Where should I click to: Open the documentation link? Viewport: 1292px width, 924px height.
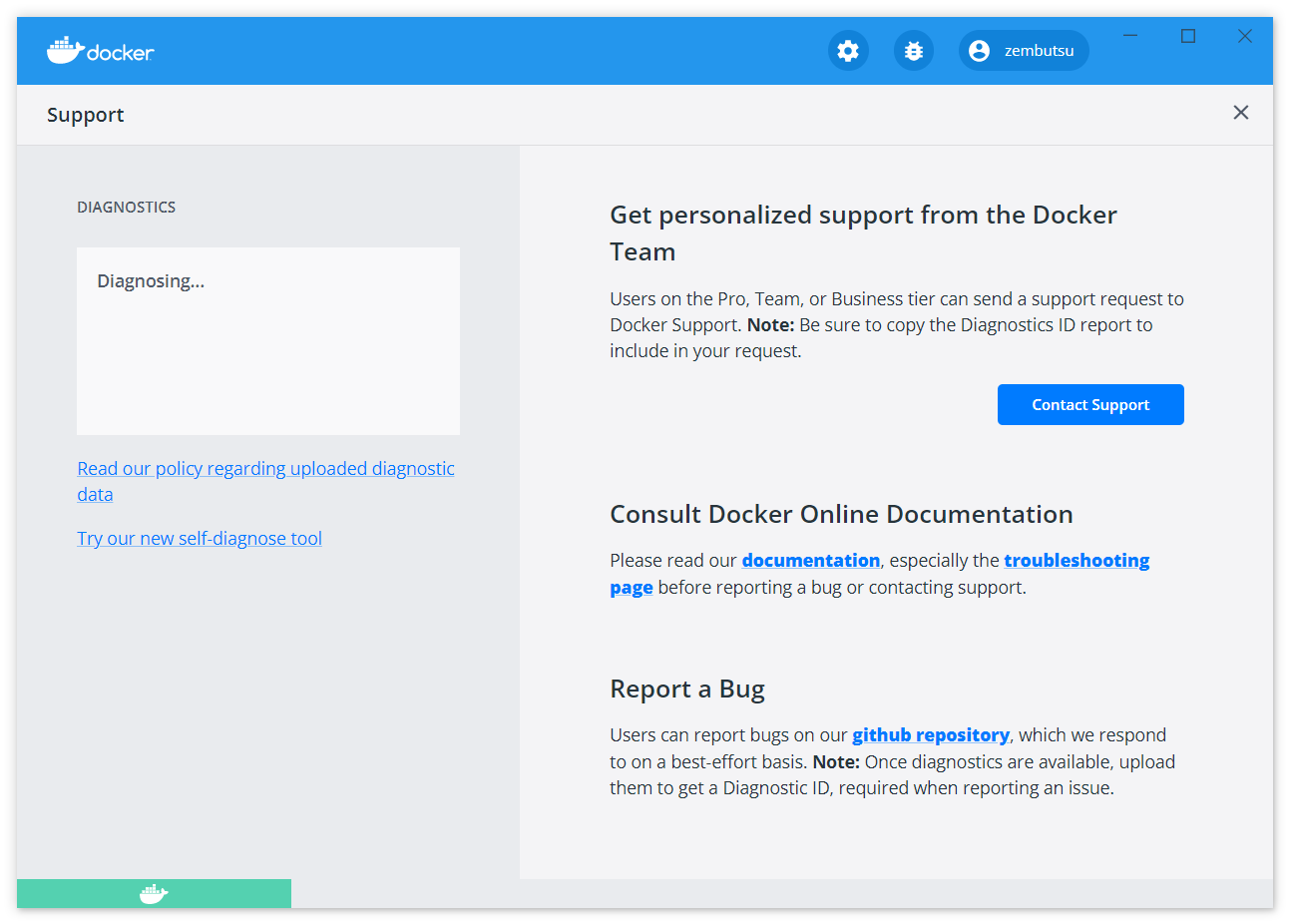tap(811, 561)
